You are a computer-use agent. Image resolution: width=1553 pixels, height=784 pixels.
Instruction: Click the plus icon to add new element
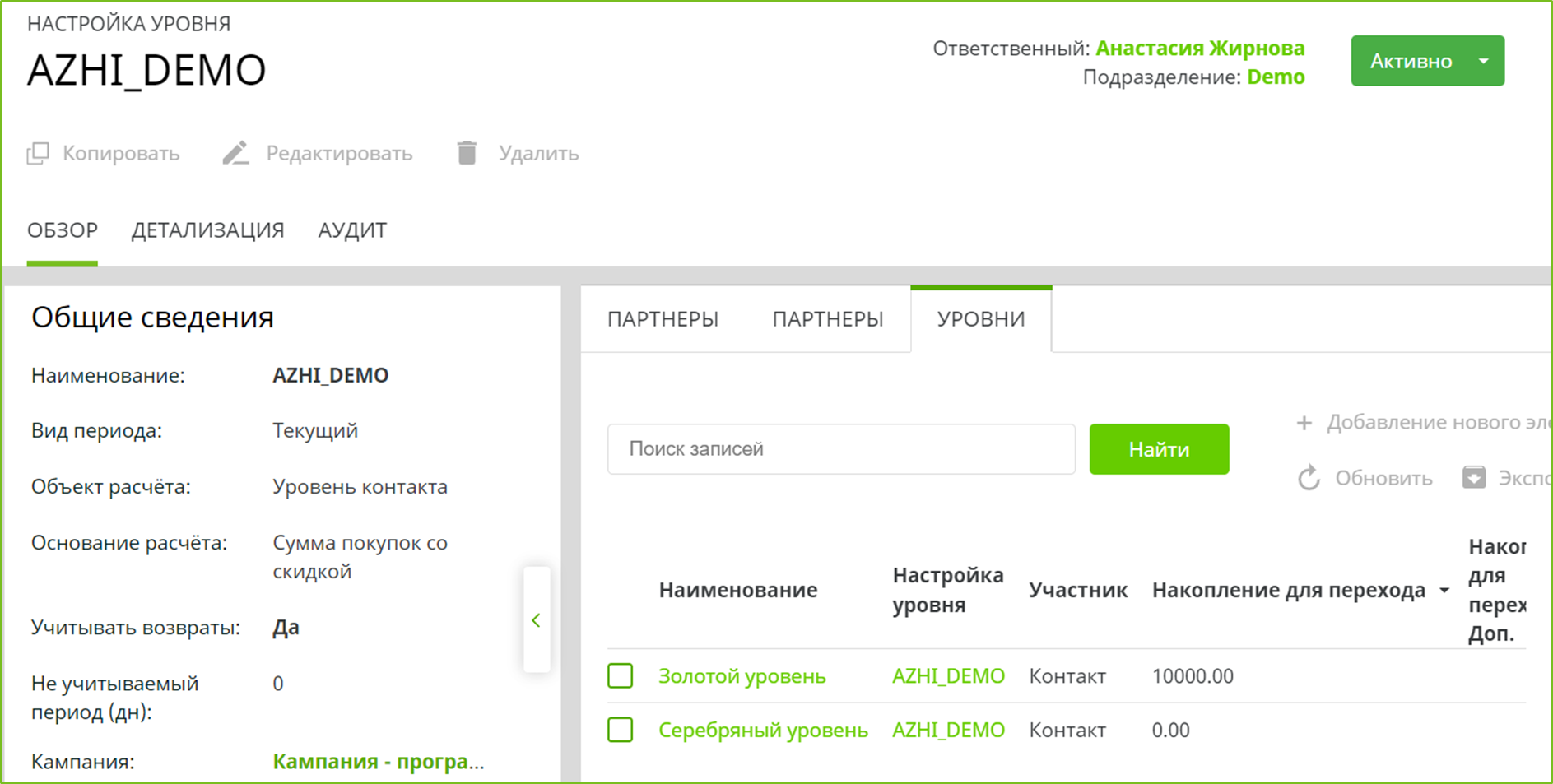(1304, 423)
